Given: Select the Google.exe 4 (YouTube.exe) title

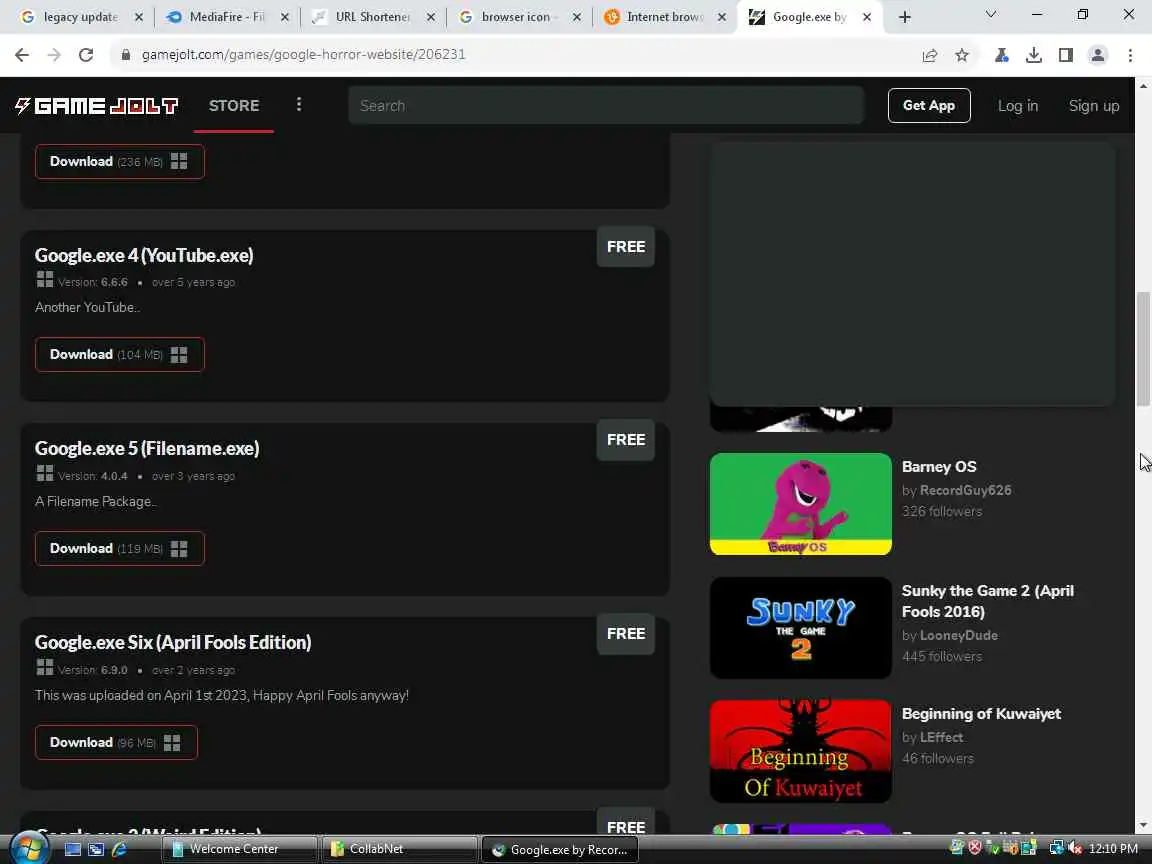Looking at the screenshot, I should click(x=144, y=255).
